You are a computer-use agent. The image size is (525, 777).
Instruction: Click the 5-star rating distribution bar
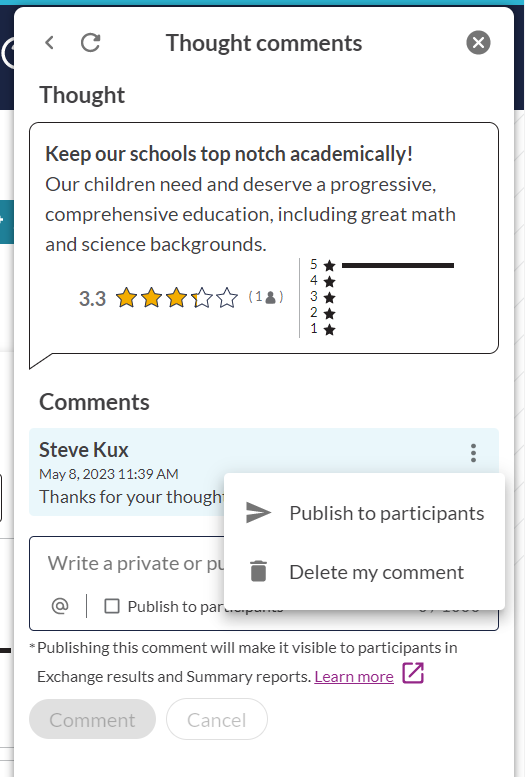coord(398,266)
